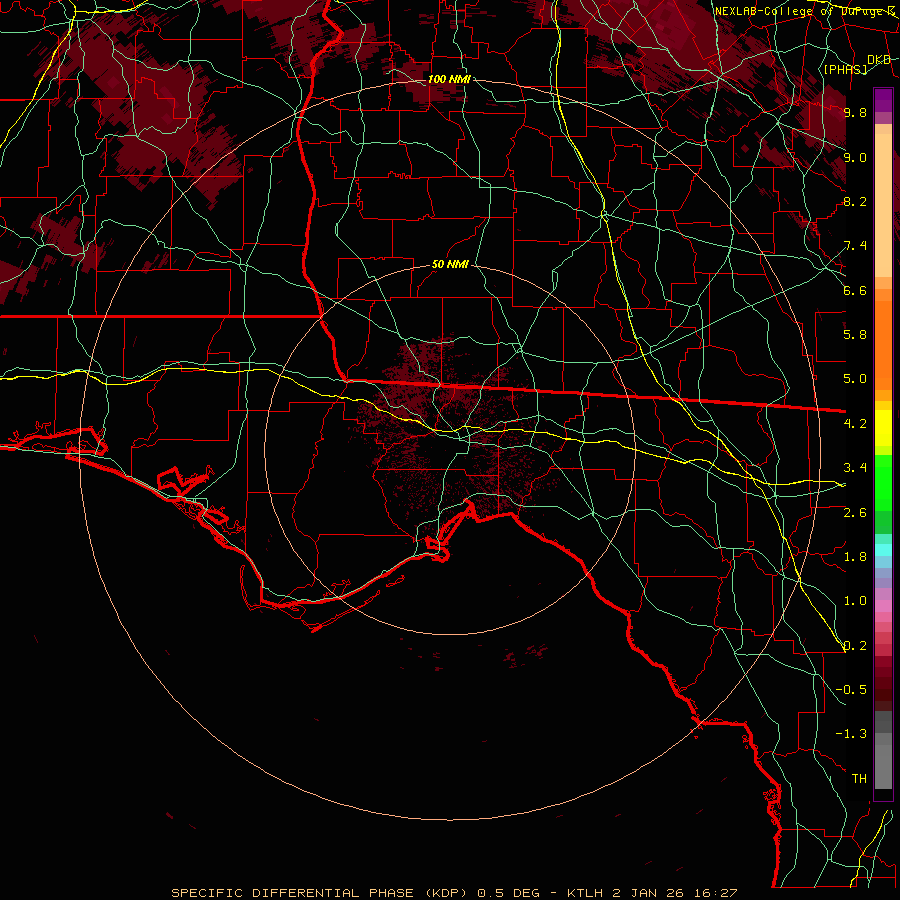The image size is (900, 900).
Task: Click the 9.0 value on color scale
Action: (x=855, y=157)
